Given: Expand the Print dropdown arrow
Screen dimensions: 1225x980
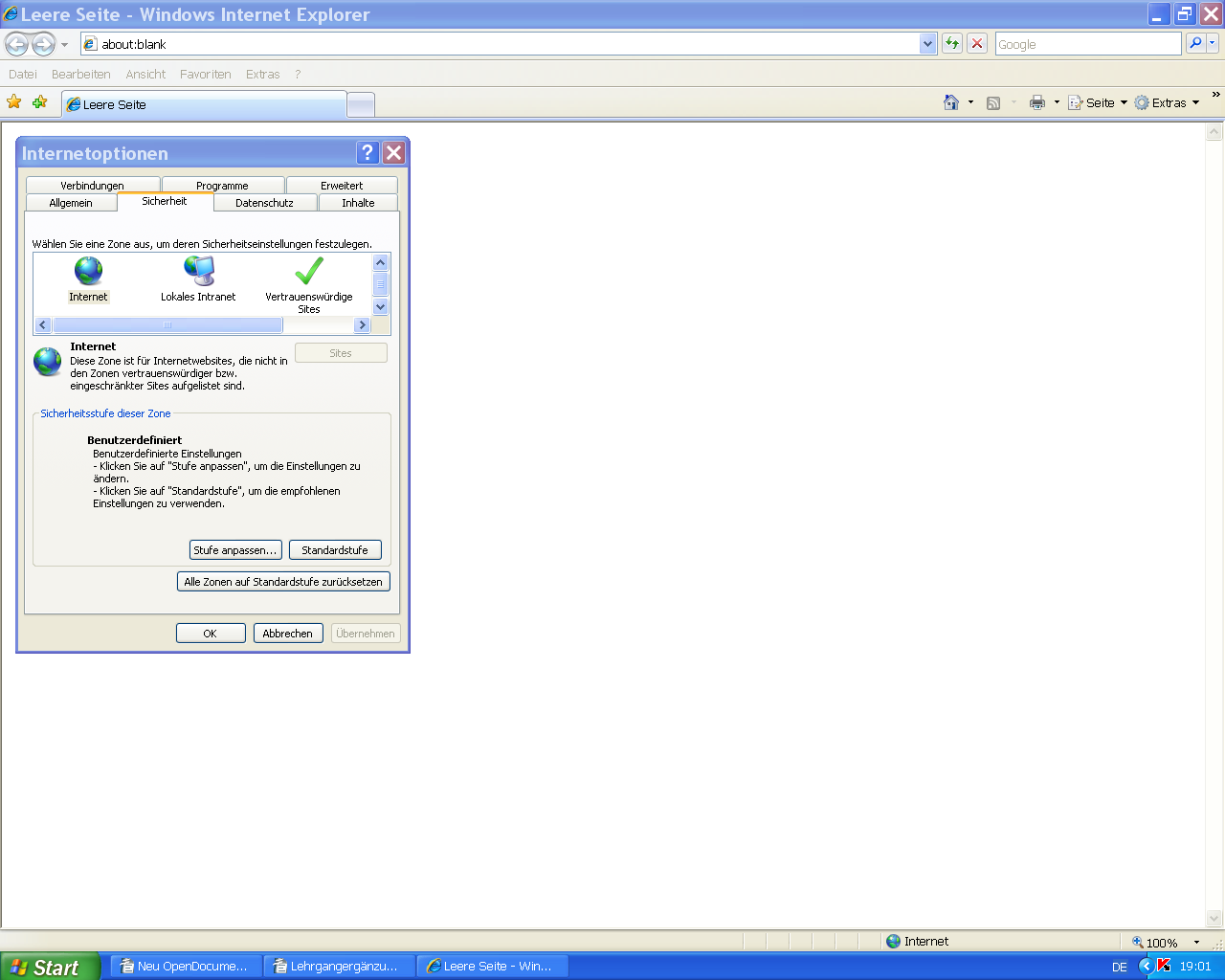Looking at the screenshot, I should (x=1057, y=102).
